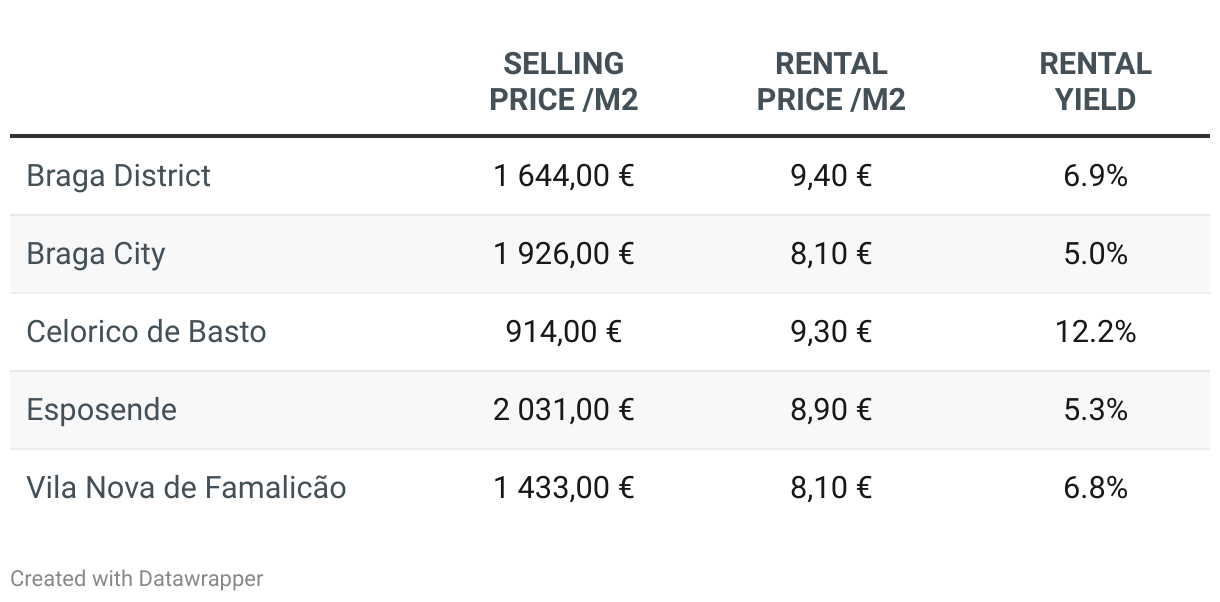Select the Braga District row label
Screen dimensions: 1220x602
[119, 176]
